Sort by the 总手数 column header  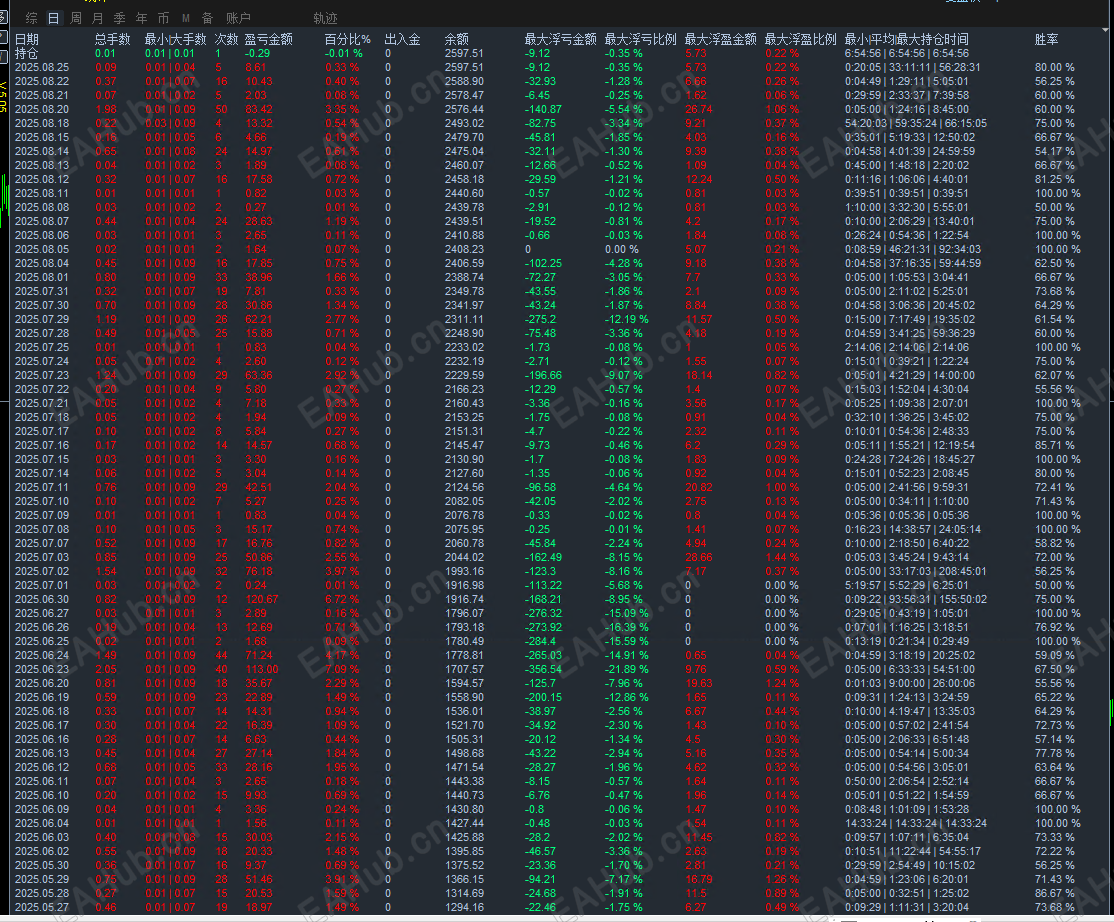point(113,39)
